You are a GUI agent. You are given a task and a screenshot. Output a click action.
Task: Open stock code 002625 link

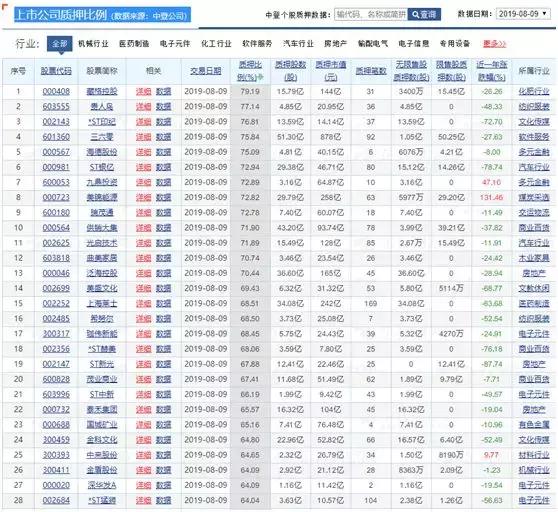[x=56, y=243]
